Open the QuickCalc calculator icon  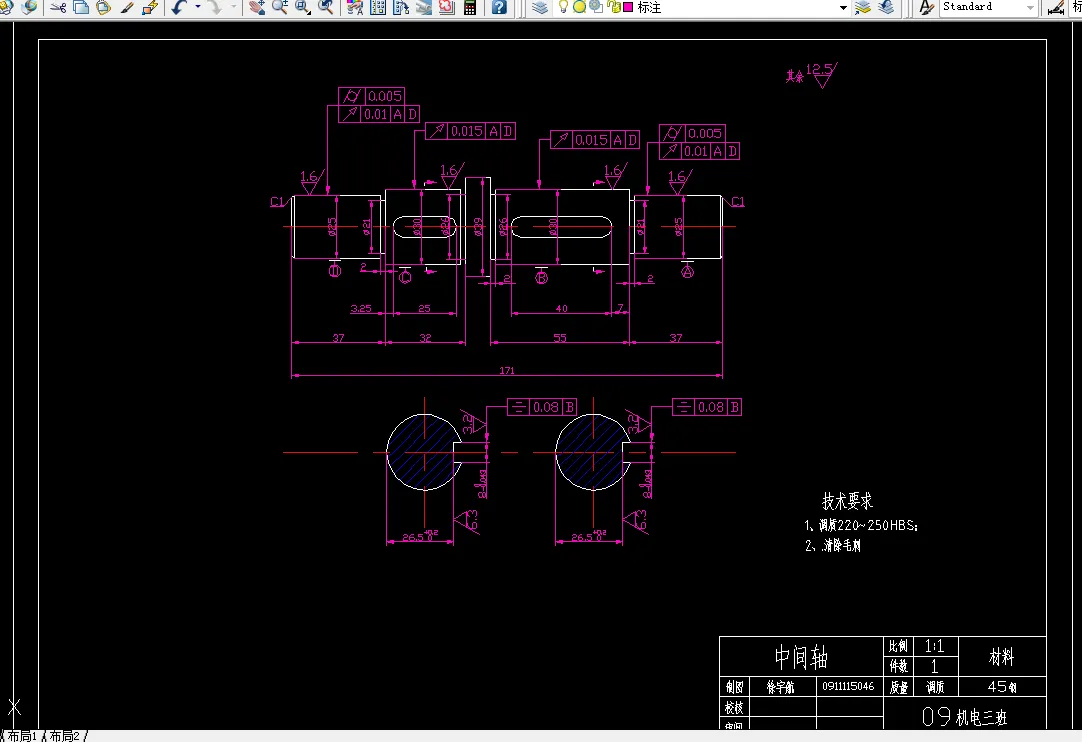(x=470, y=8)
